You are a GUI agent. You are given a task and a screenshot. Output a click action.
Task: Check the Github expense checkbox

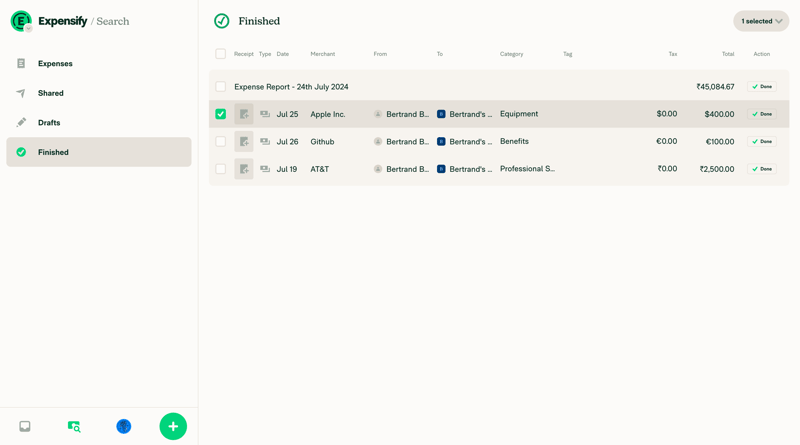pos(220,141)
